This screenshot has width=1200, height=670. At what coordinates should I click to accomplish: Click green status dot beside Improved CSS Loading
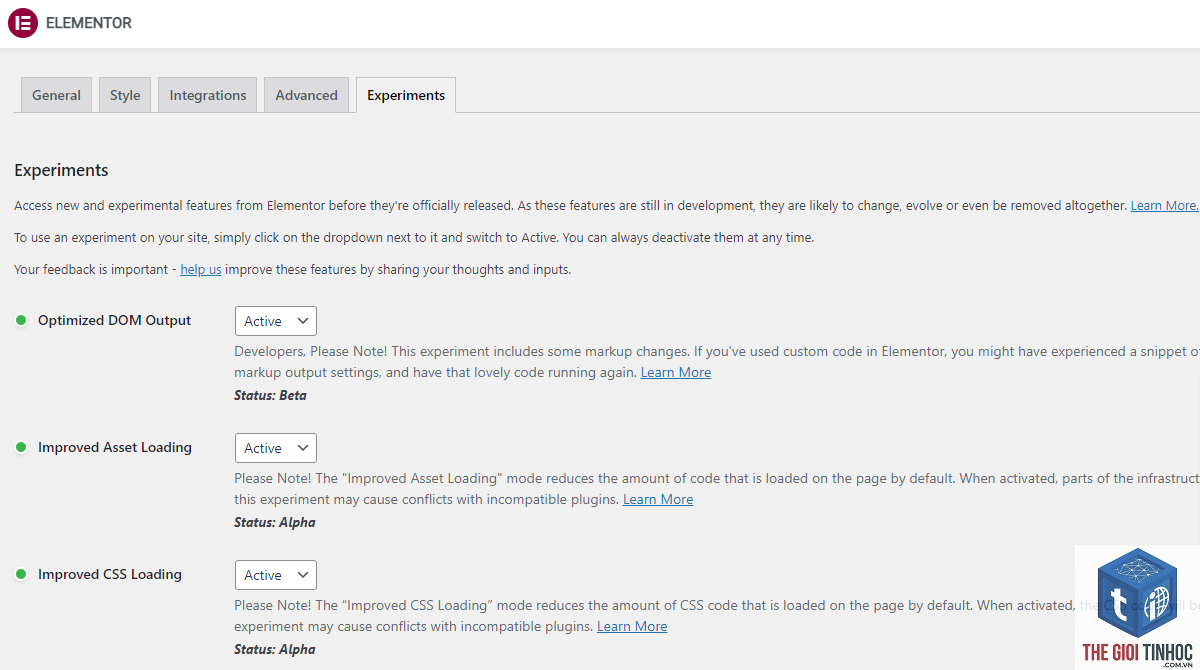tap(20, 574)
